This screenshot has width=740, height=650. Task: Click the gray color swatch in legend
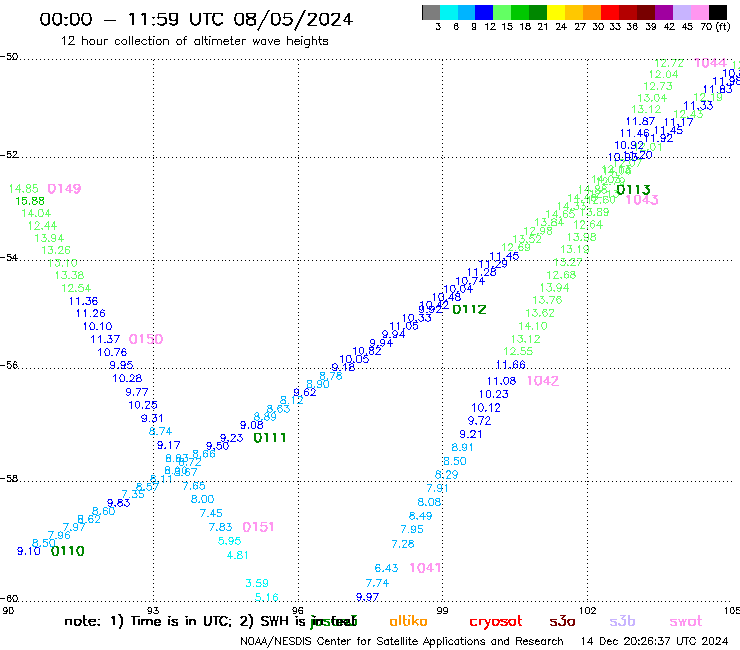[431, 12]
